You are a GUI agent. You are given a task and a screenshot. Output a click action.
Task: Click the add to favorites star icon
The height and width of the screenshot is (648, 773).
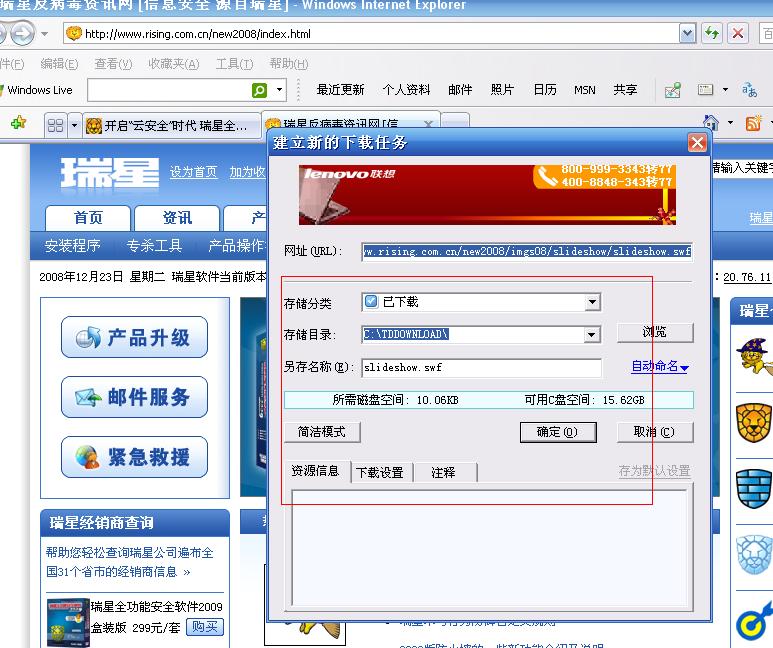19,123
